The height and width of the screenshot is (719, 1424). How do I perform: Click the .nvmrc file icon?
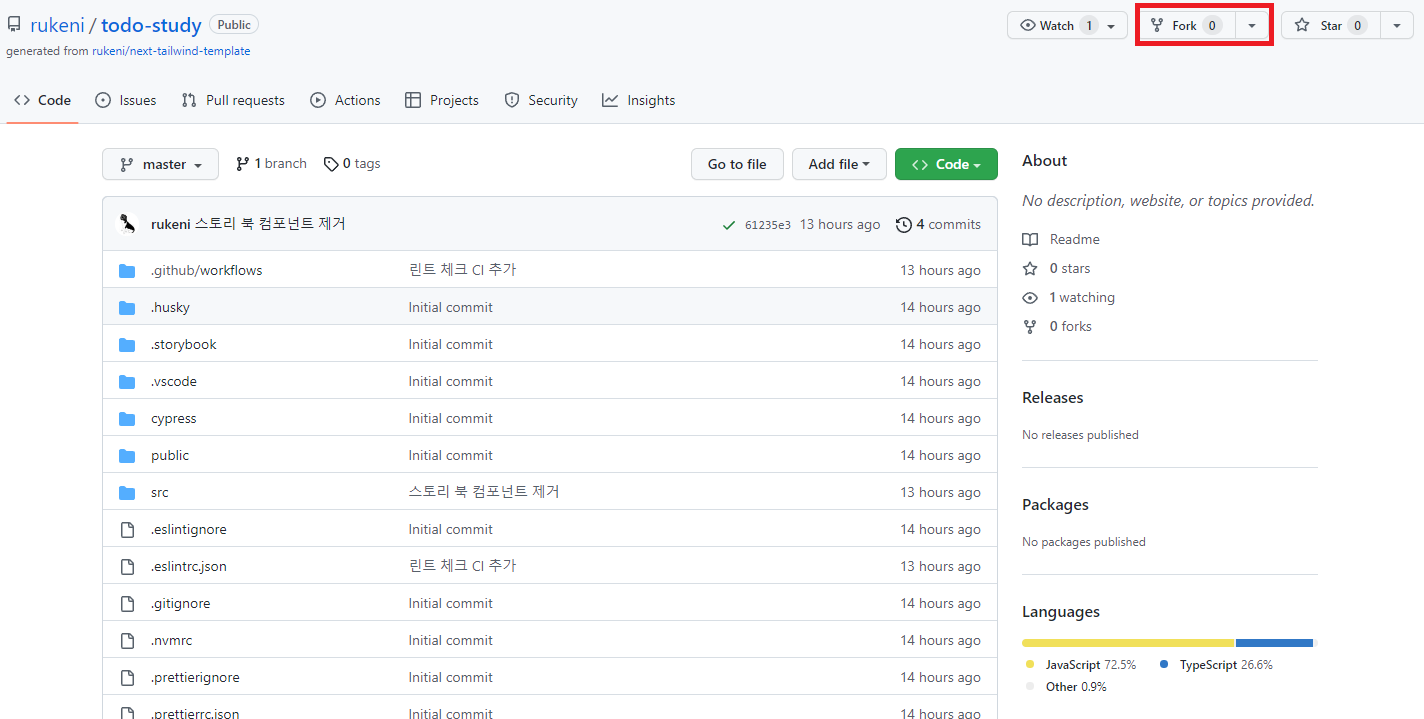pyautogui.click(x=127, y=640)
